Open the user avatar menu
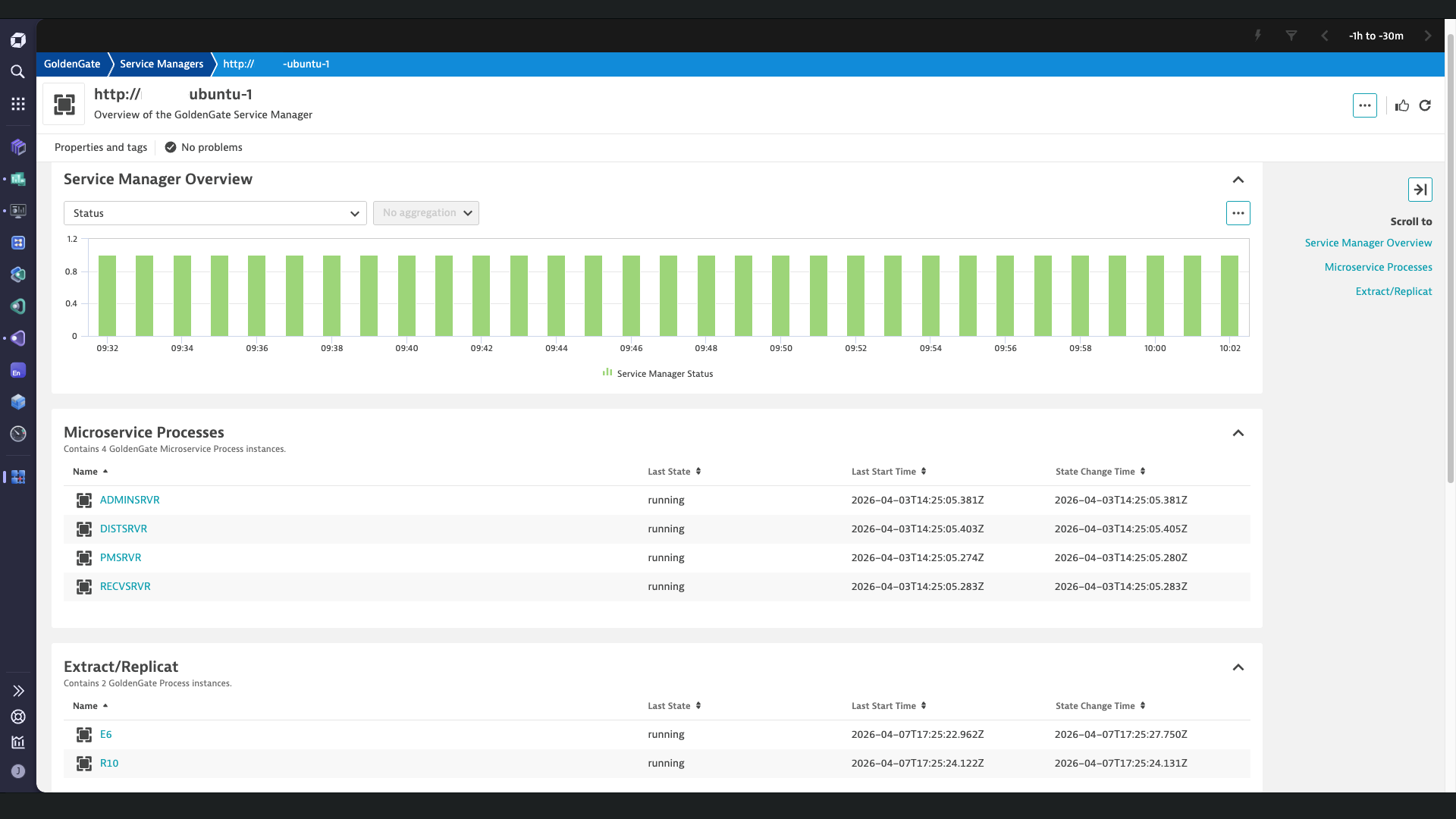This screenshot has width=1456, height=819. point(18,771)
